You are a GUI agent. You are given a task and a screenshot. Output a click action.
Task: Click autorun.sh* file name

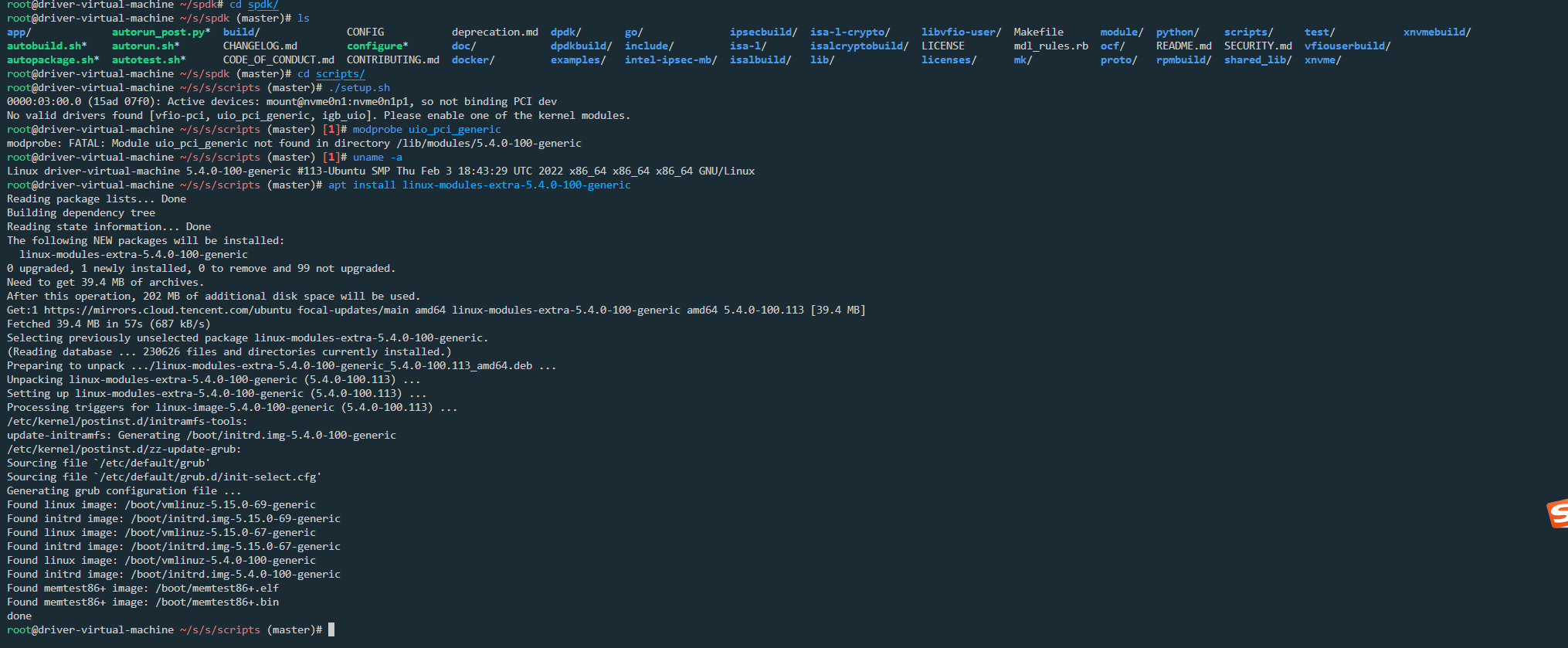click(x=146, y=46)
